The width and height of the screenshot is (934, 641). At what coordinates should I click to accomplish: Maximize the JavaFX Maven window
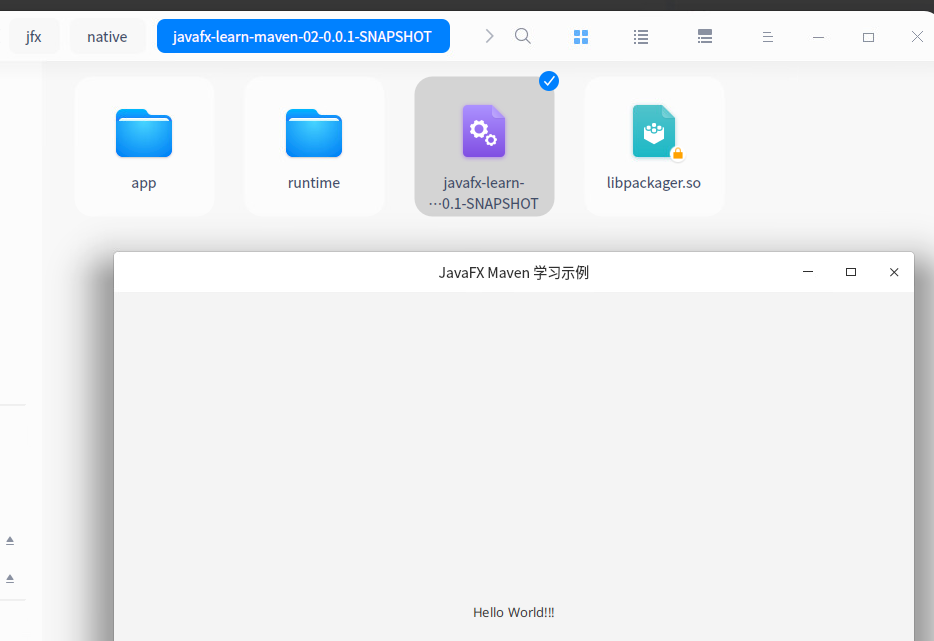point(851,272)
